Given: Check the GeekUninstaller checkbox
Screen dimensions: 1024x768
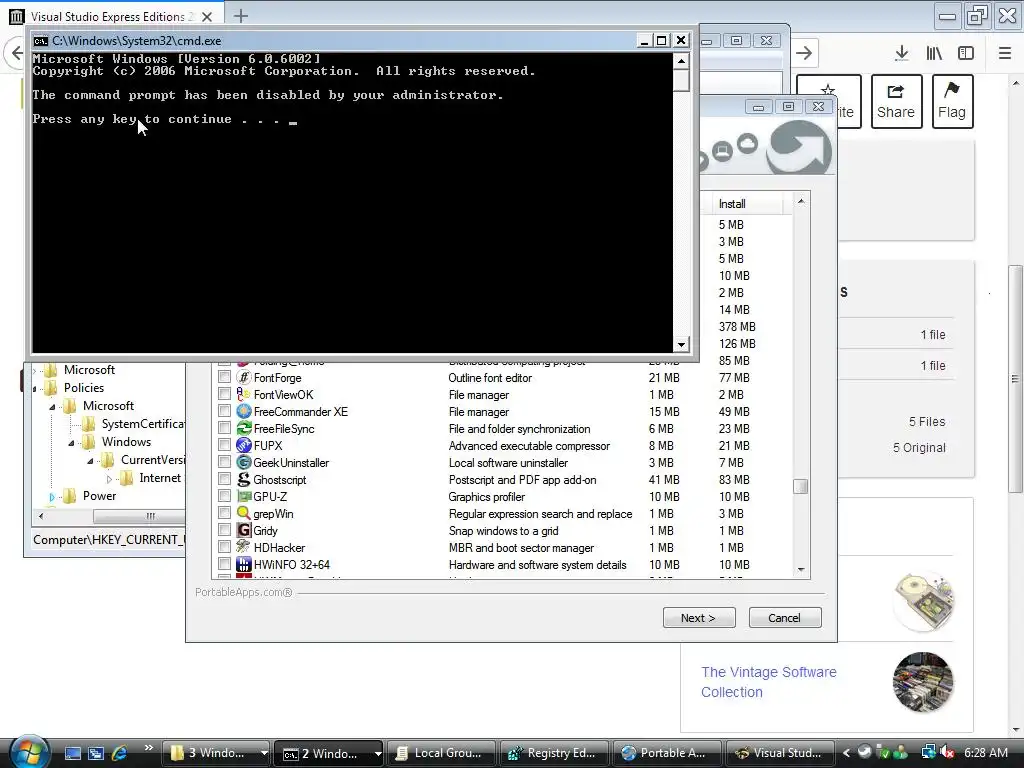Looking at the screenshot, I should click(224, 462).
